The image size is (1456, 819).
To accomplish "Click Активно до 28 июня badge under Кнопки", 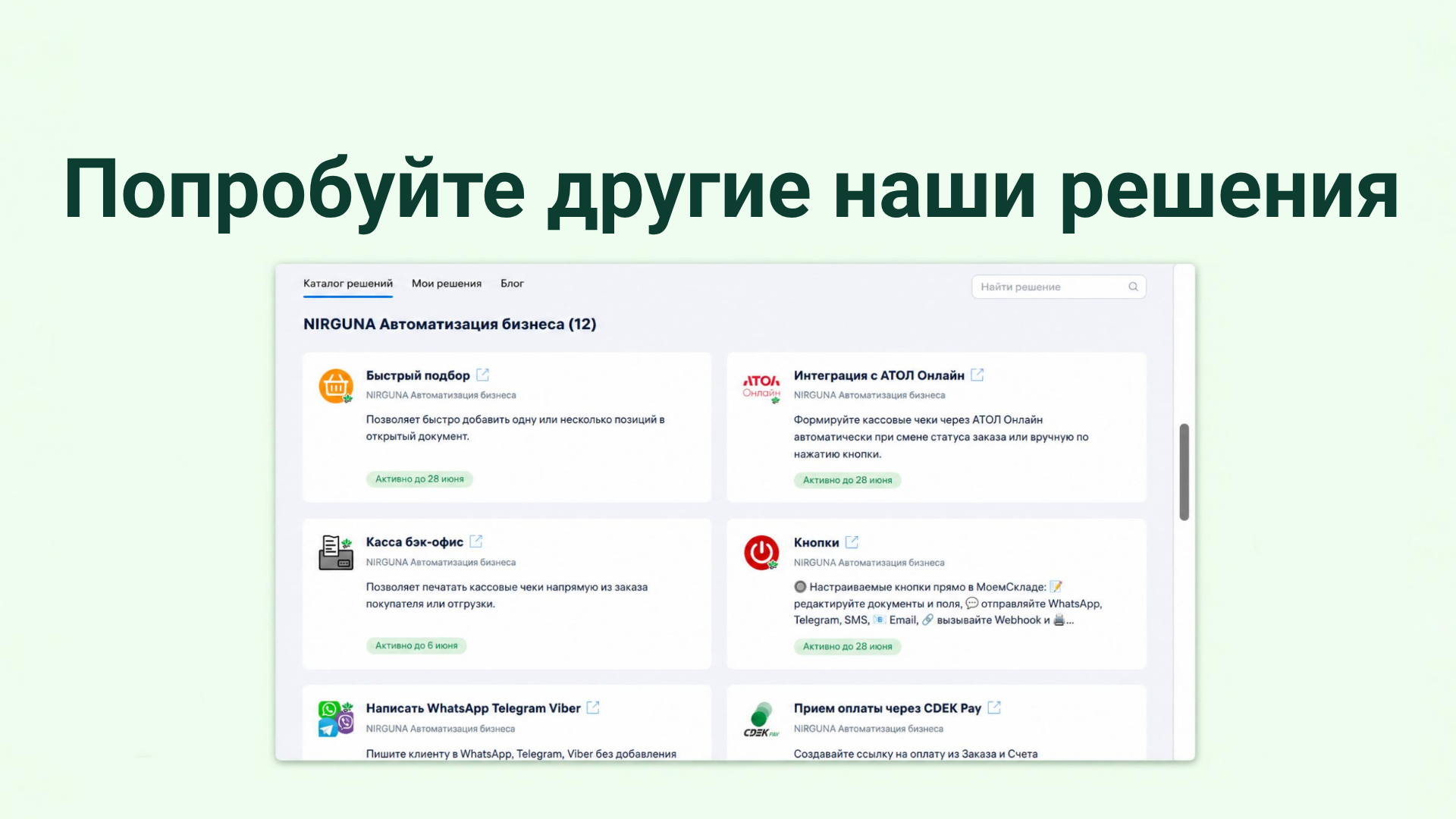I will pyautogui.click(x=847, y=647).
